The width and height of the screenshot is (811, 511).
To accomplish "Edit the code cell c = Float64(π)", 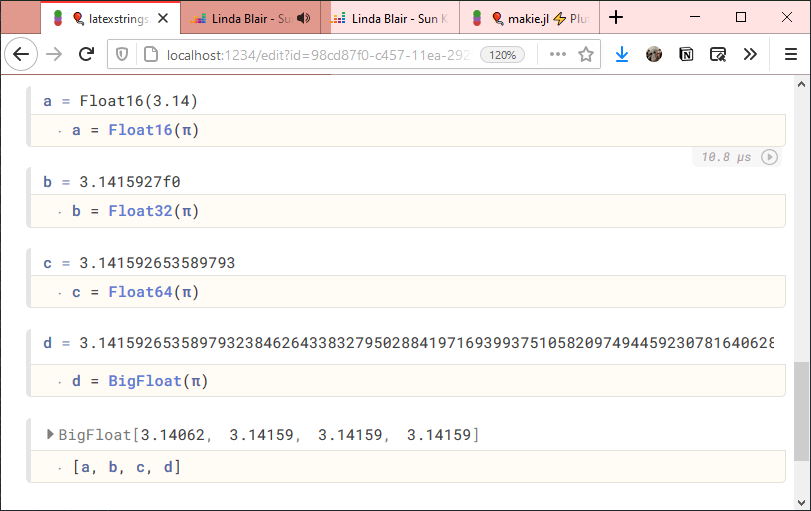I will pos(408,292).
